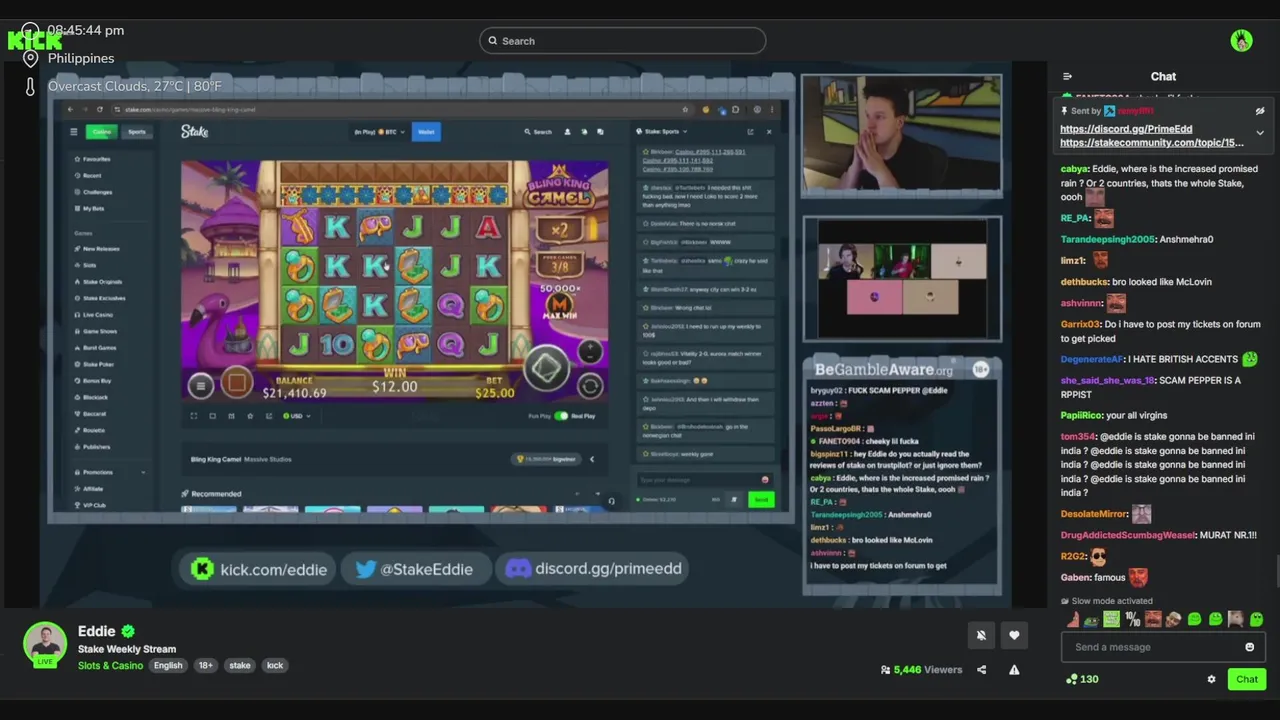Click the favourite star under the game
Screen dimensions: 1280x720
pos(249,416)
